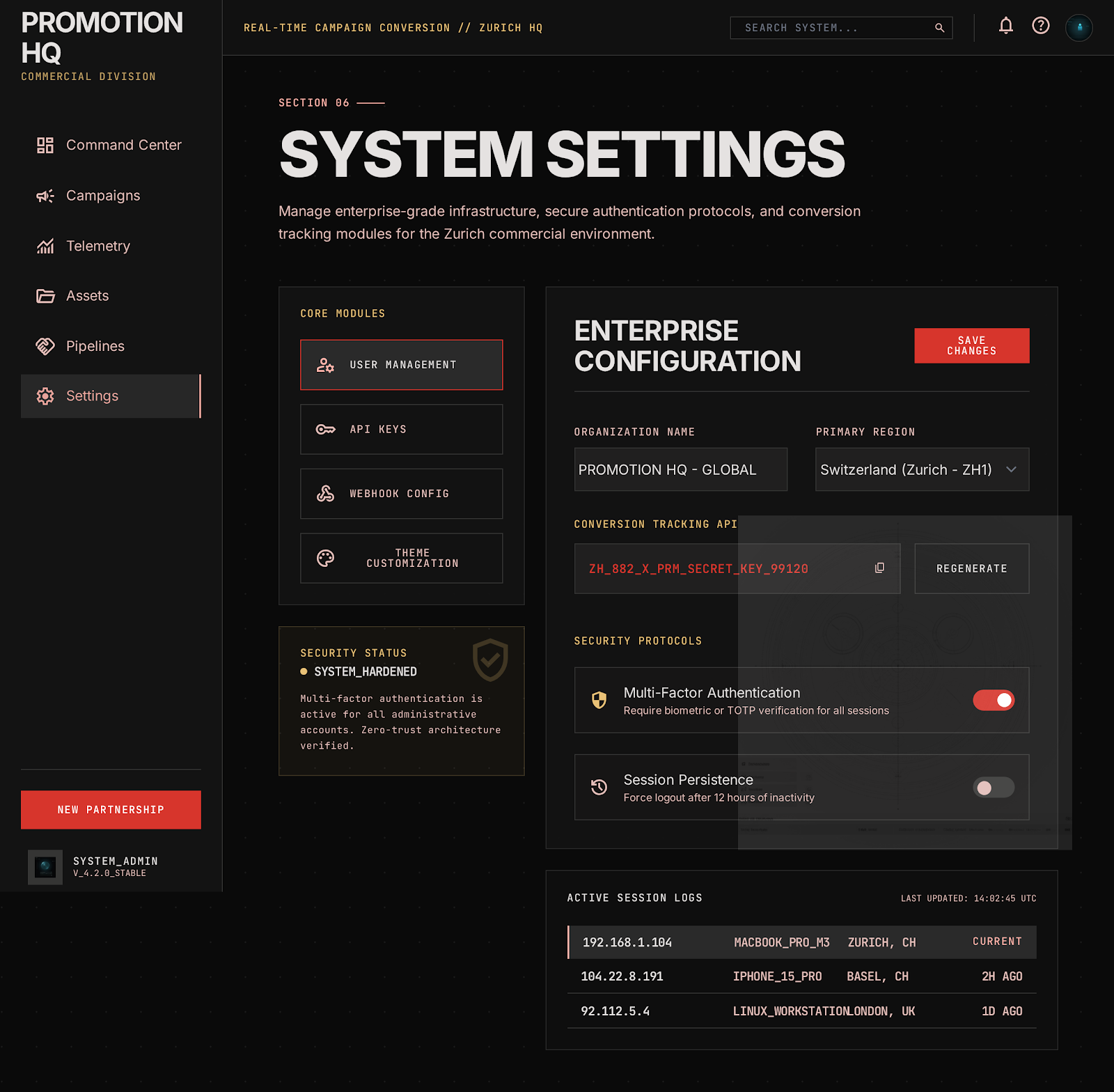
Task: Click SYSTEM_ADMIN user label
Action: click(x=116, y=861)
